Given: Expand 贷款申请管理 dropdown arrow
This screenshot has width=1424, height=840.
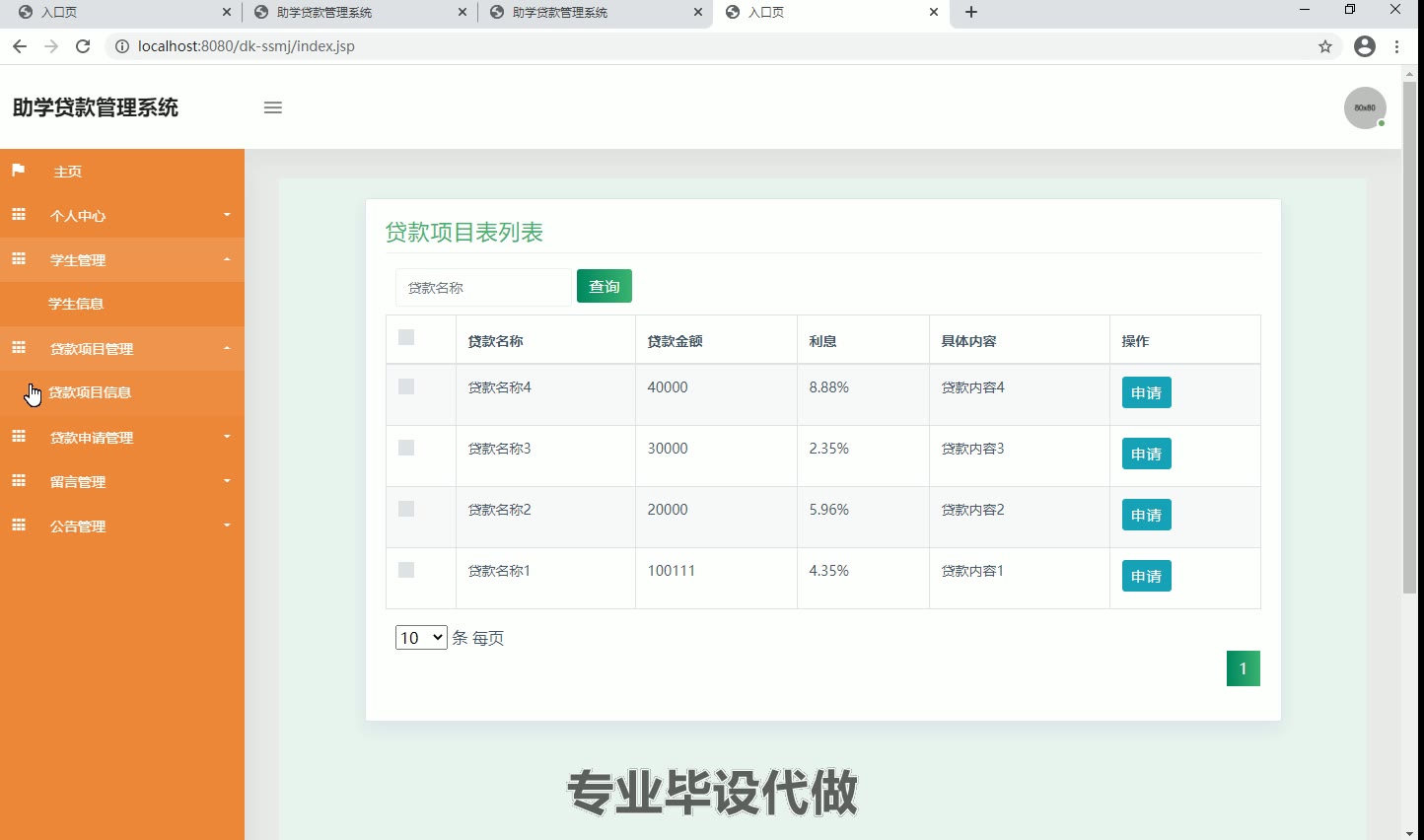Looking at the screenshot, I should [227, 437].
